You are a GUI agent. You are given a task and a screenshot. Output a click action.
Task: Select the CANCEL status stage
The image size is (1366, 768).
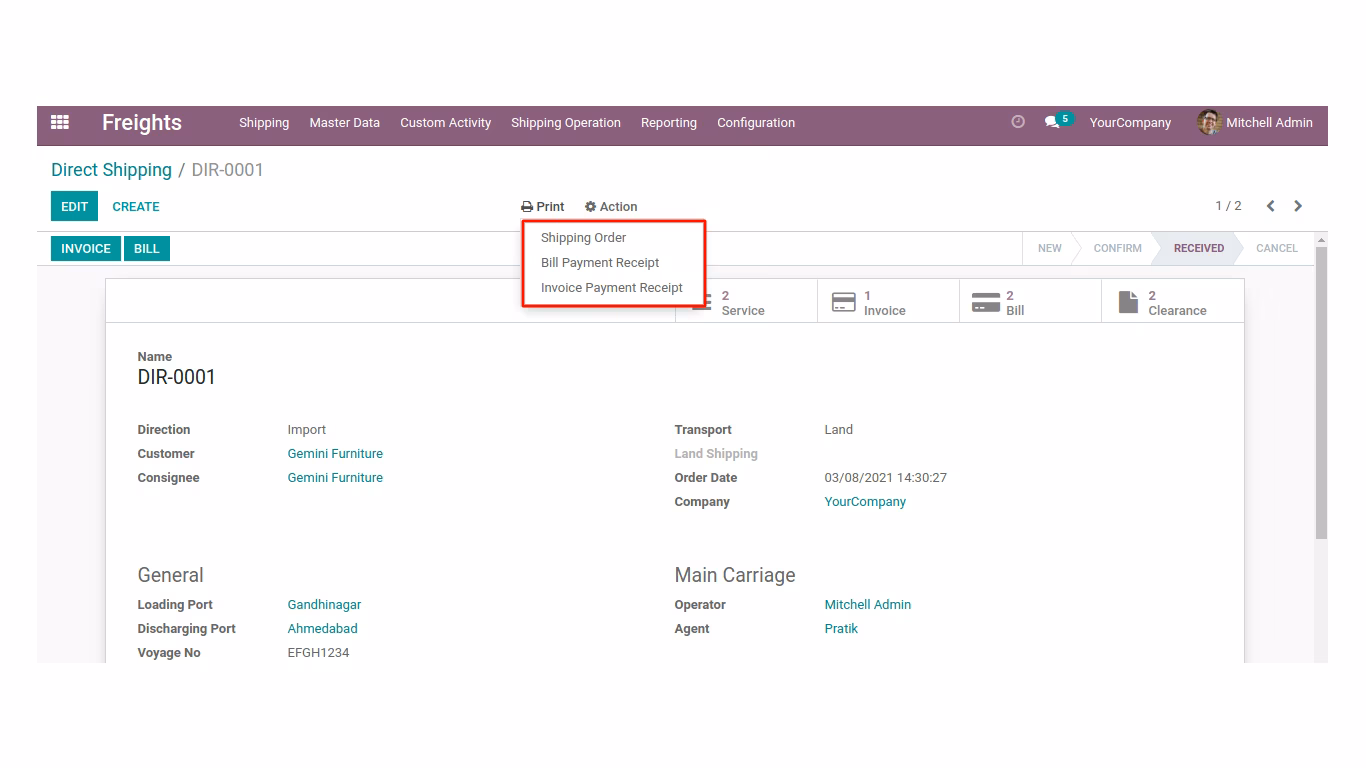[x=1277, y=248]
